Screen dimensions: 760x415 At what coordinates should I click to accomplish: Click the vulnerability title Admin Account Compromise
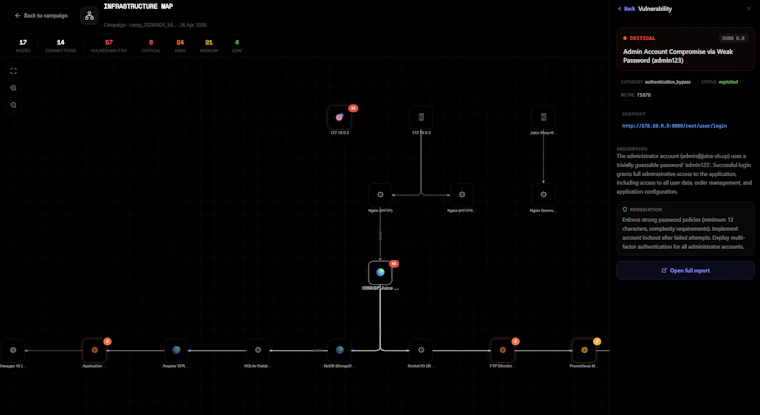678,56
